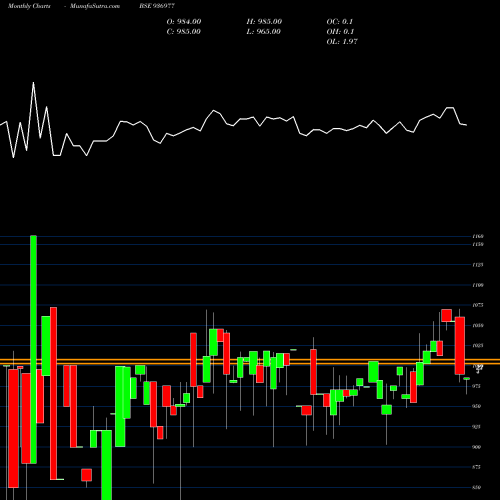The width and height of the screenshot is (500, 500).
Task: Click the high value "H: 985.00"
Action: pos(264,22)
